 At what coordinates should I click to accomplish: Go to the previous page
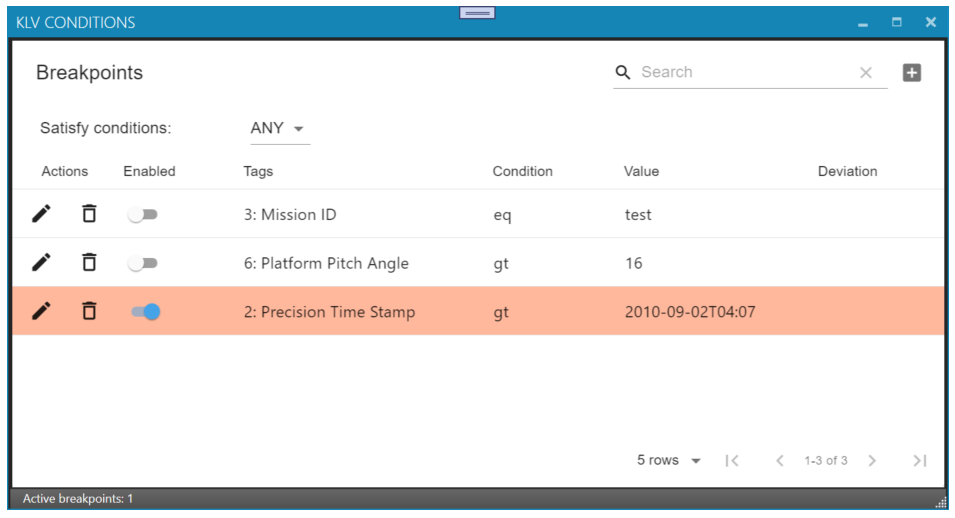(x=780, y=460)
